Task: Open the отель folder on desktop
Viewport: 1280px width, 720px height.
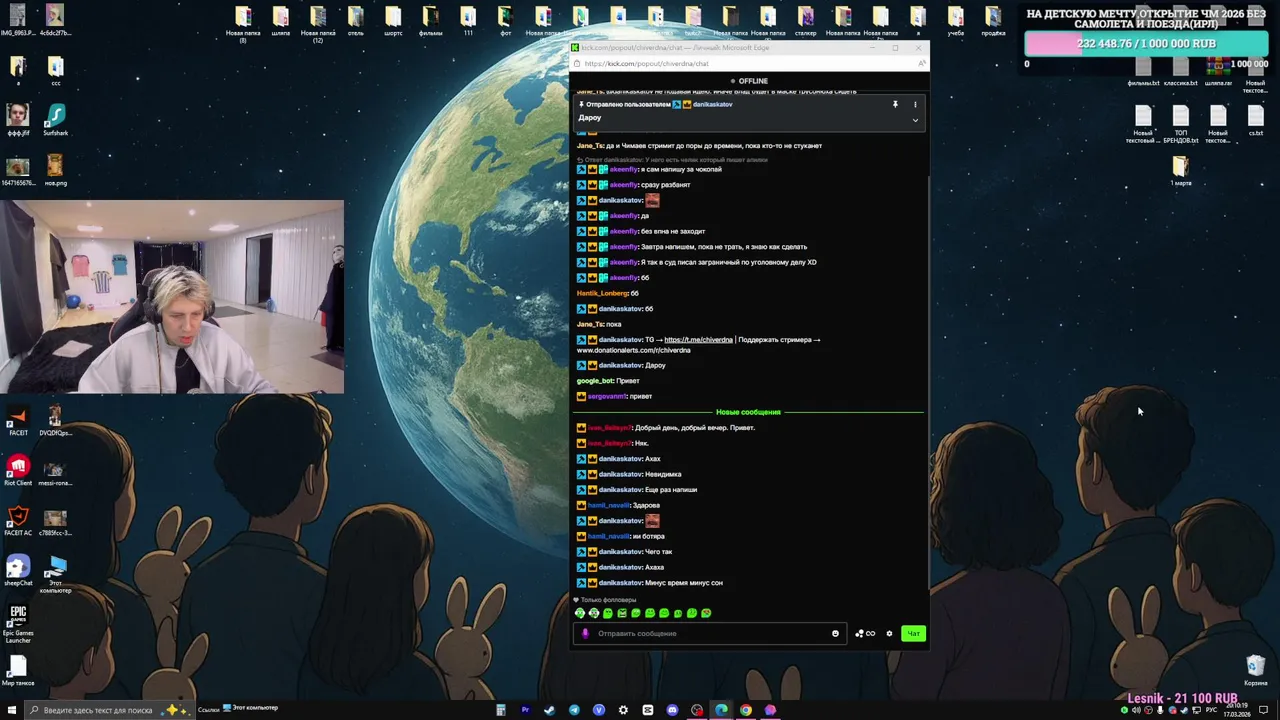Action: click(x=355, y=22)
